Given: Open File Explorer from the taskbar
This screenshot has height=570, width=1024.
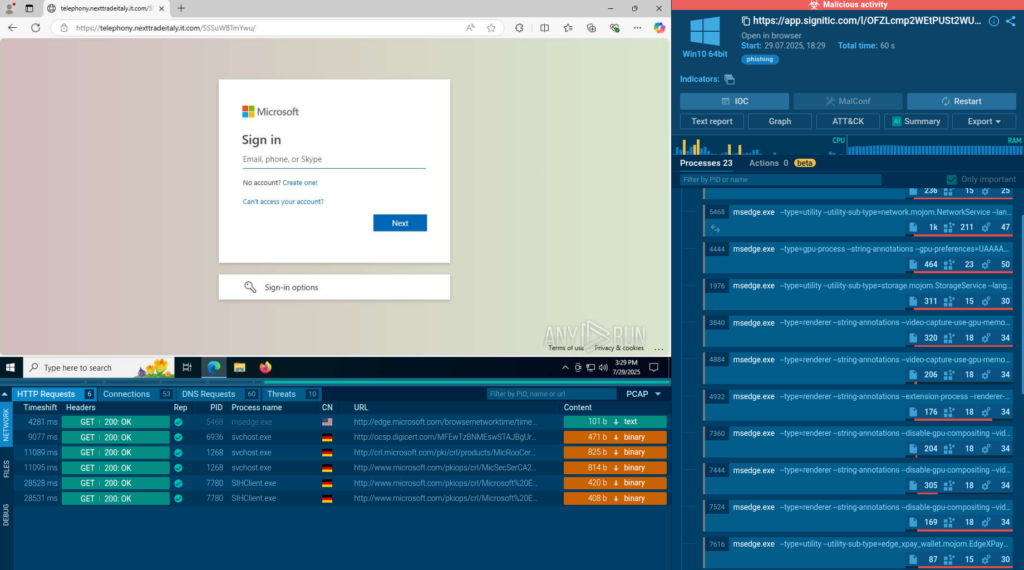Looking at the screenshot, I should point(240,368).
